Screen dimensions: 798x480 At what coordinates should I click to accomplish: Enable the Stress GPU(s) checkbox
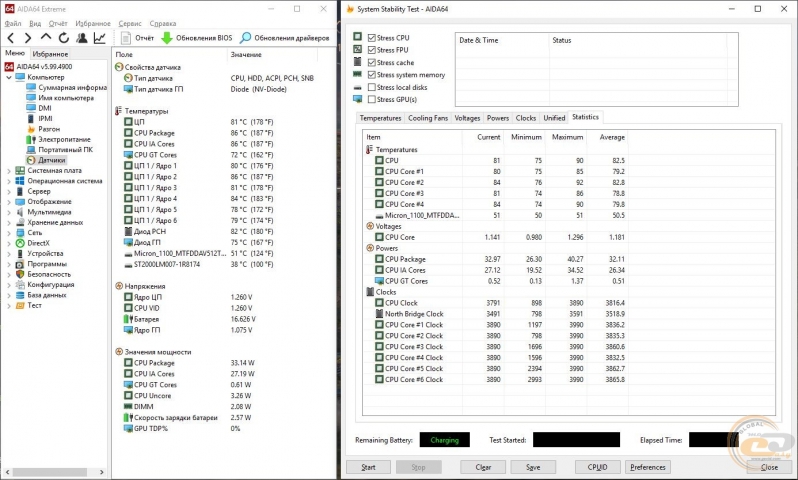click(372, 99)
